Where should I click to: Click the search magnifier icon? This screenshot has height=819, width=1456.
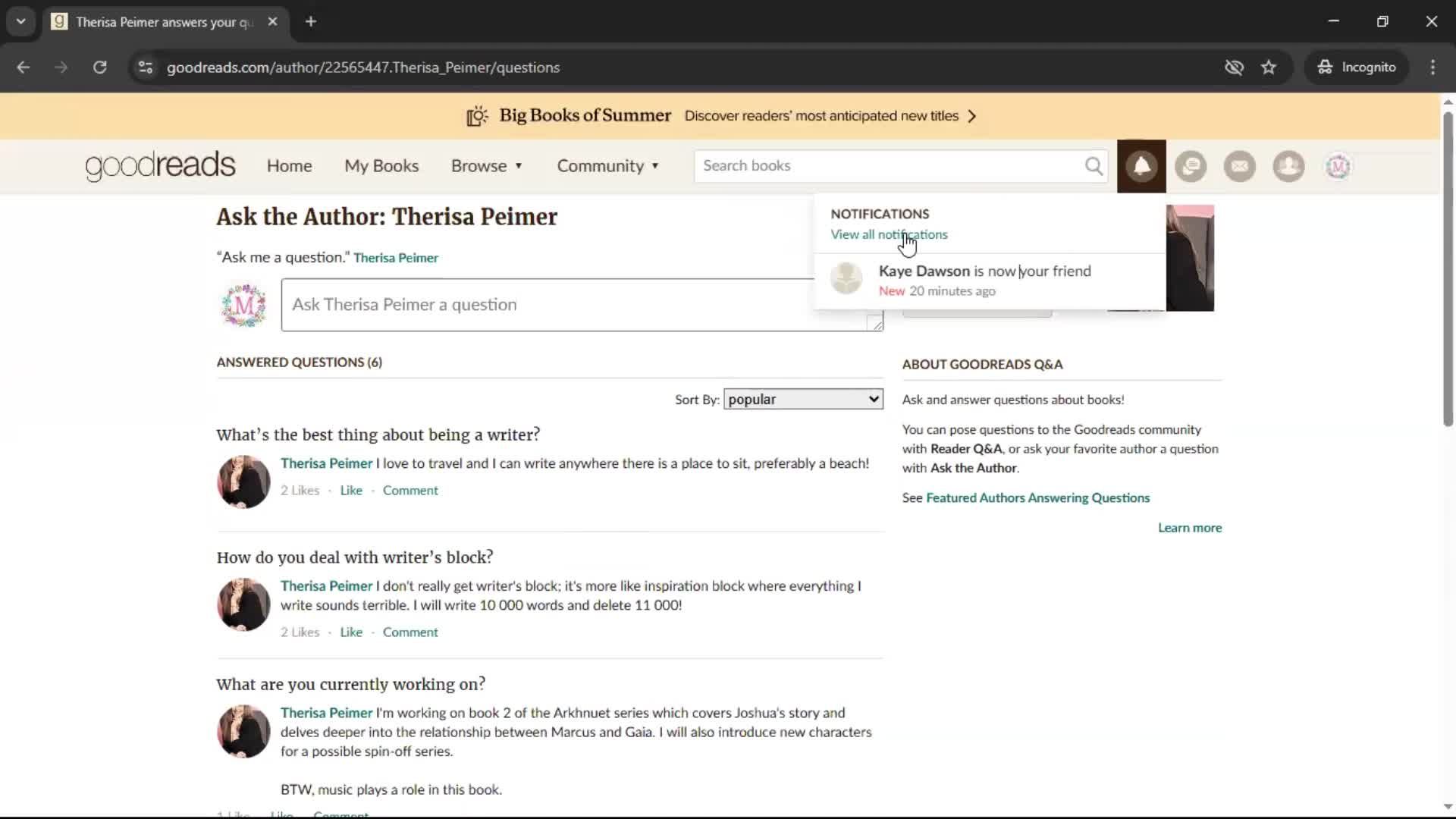1094,166
